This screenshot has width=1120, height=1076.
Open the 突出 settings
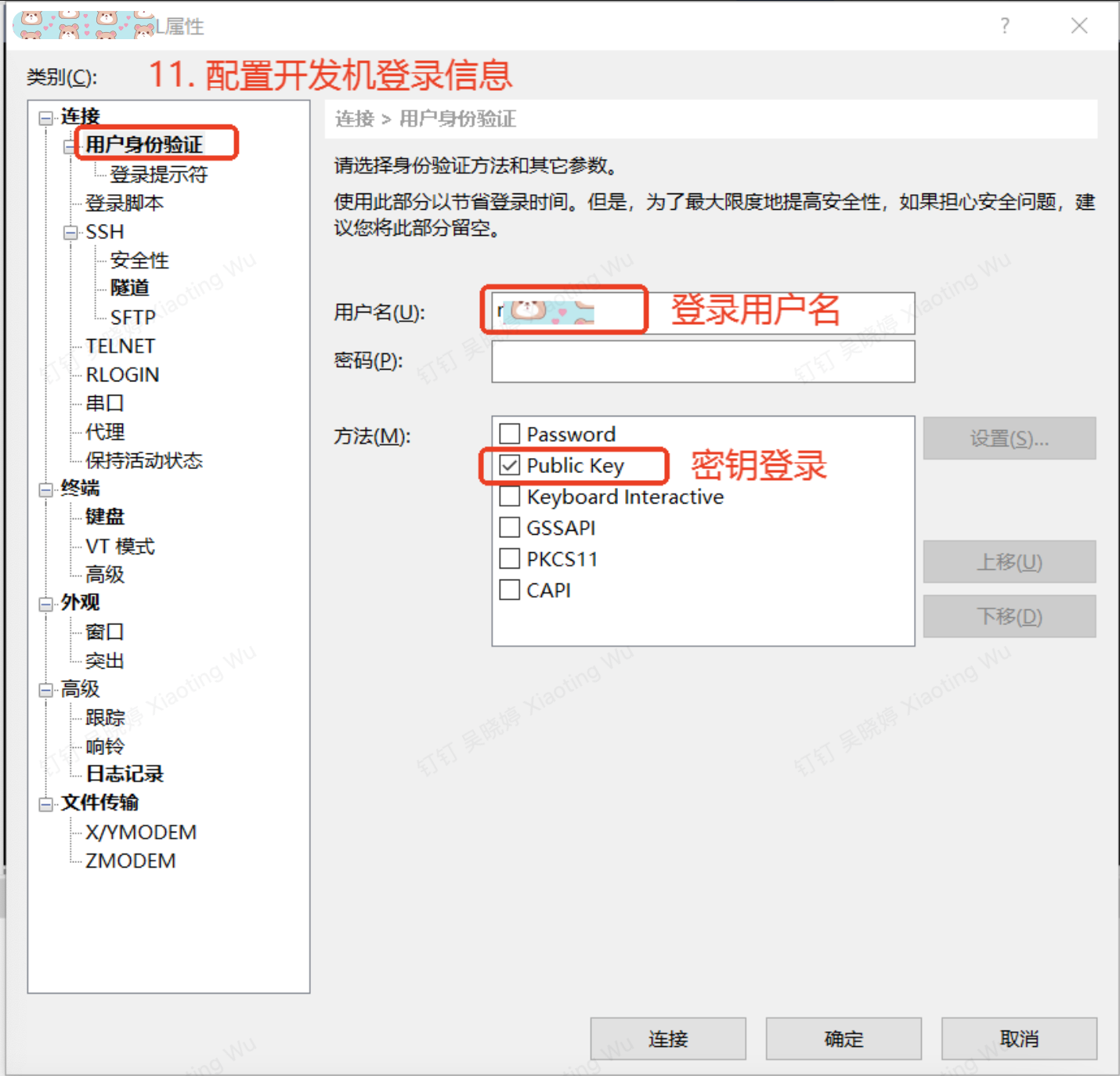click(x=105, y=661)
